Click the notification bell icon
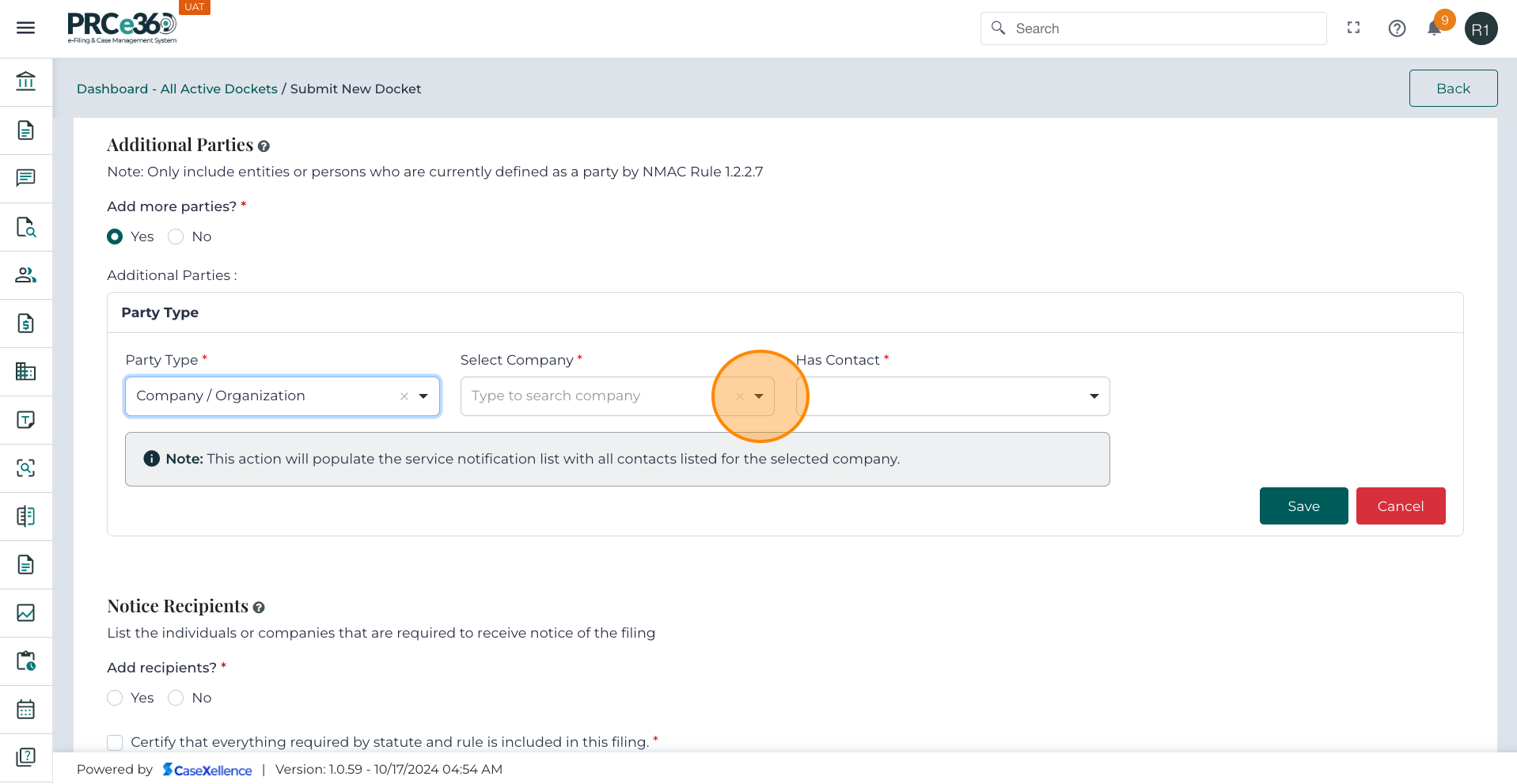1517x784 pixels. tap(1434, 29)
